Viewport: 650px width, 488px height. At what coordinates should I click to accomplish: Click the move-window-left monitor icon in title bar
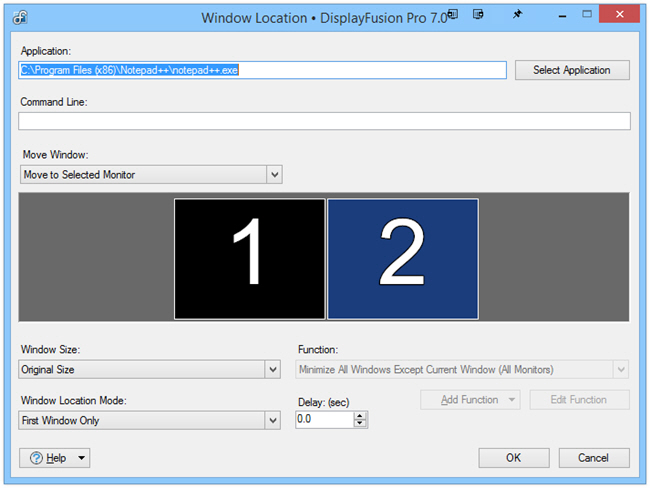(x=453, y=15)
